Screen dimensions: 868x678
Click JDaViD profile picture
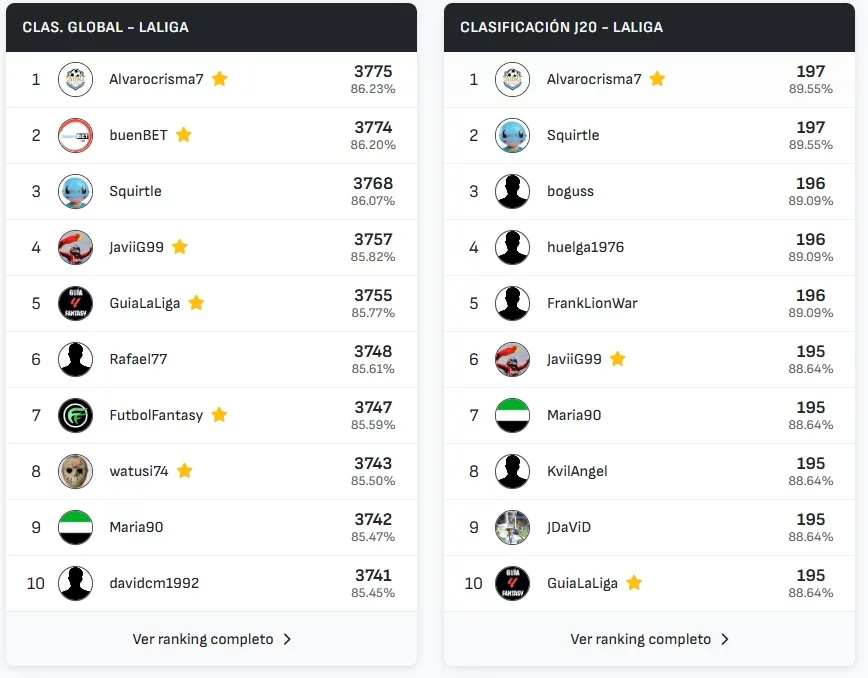[x=512, y=527]
